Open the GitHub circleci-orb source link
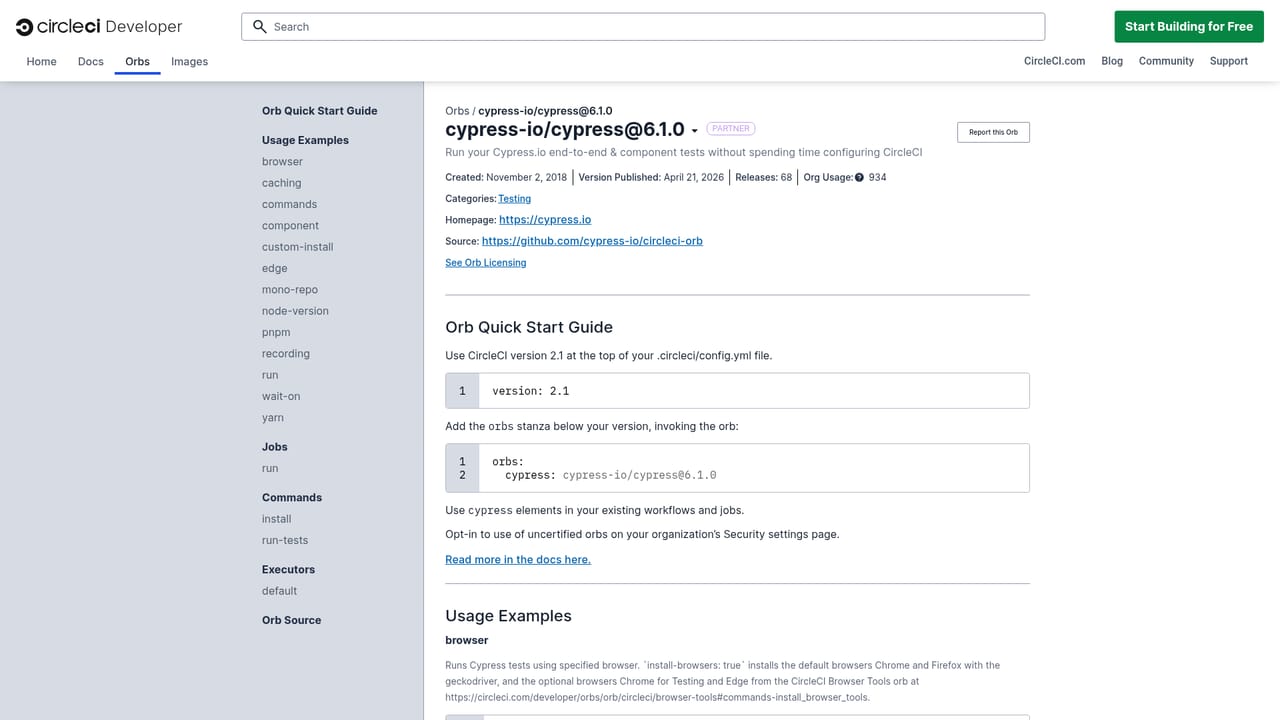1280x720 pixels. [x=592, y=241]
